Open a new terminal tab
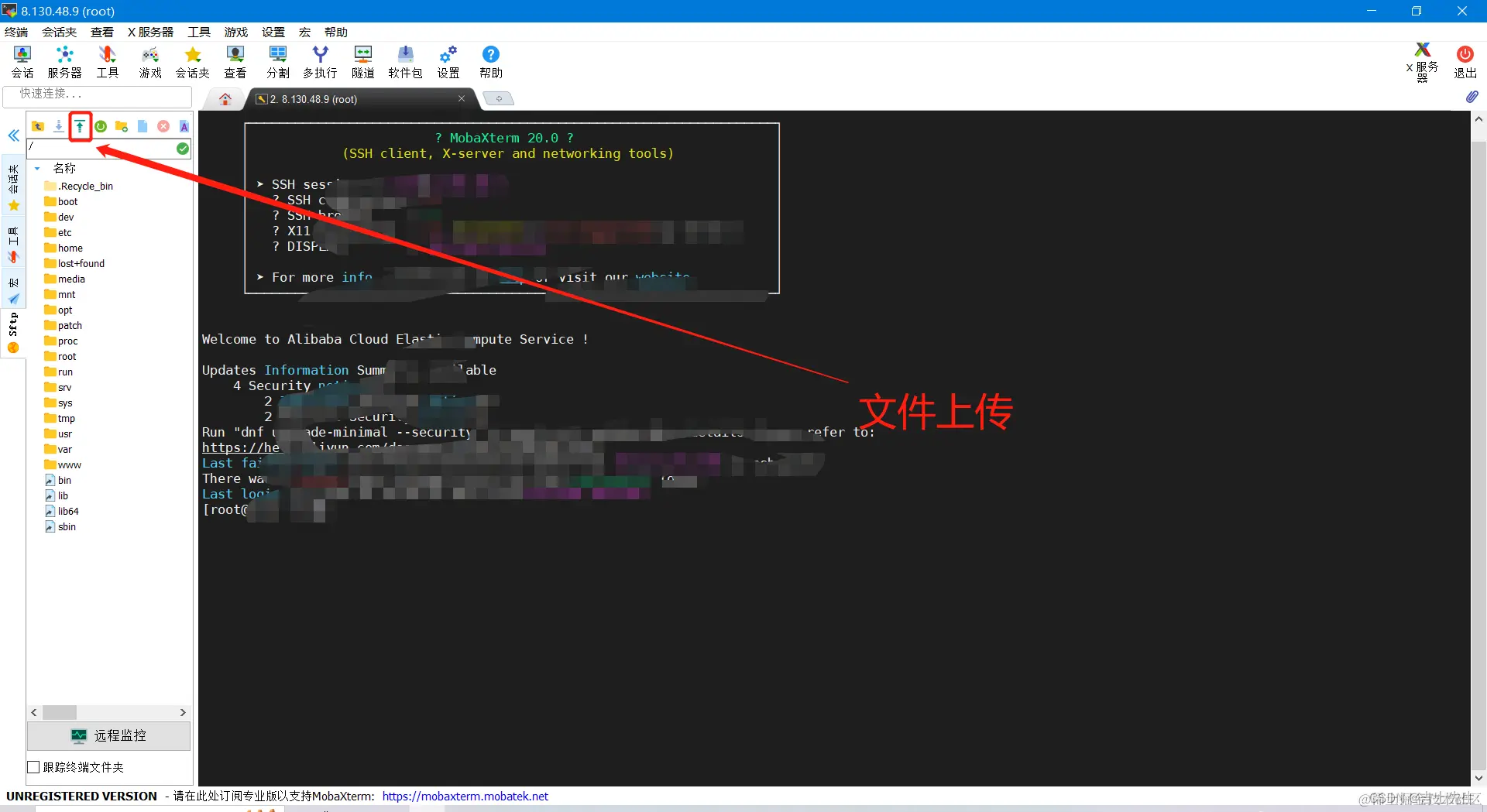The height and width of the screenshot is (812, 1487). pyautogui.click(x=499, y=98)
